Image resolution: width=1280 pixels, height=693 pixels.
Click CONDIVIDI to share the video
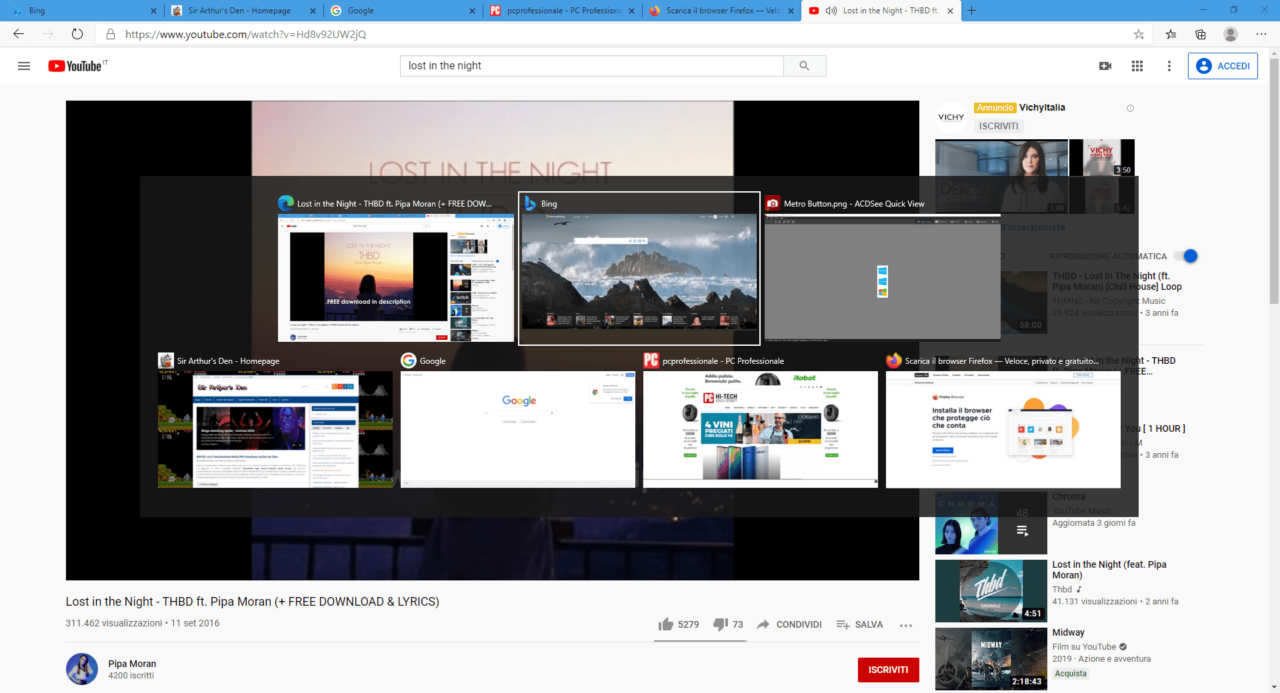(x=789, y=625)
